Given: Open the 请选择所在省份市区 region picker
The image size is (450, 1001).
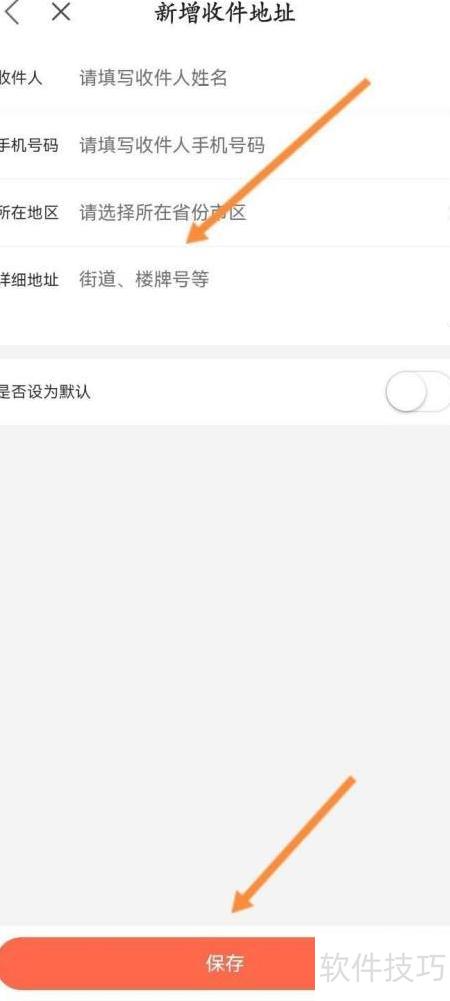Looking at the screenshot, I should pos(163,213).
